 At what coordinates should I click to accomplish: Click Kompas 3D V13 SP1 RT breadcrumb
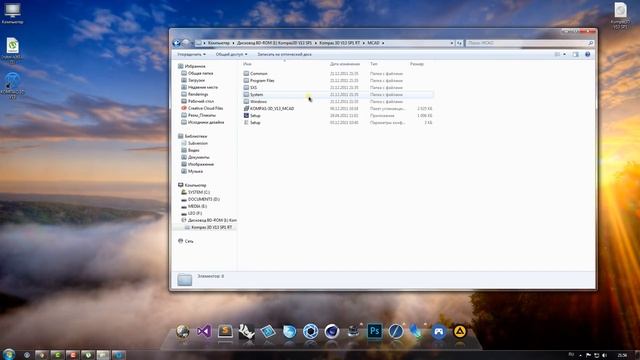click(340, 43)
